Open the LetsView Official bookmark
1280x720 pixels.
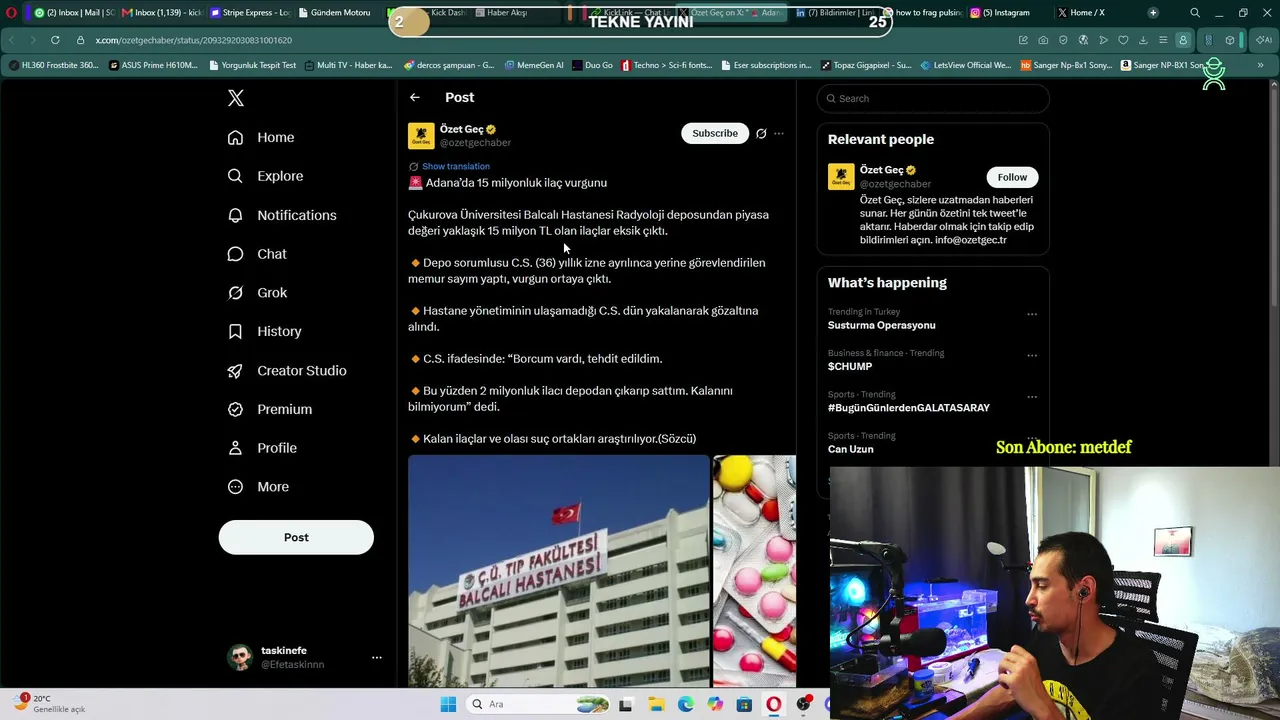[x=966, y=65]
